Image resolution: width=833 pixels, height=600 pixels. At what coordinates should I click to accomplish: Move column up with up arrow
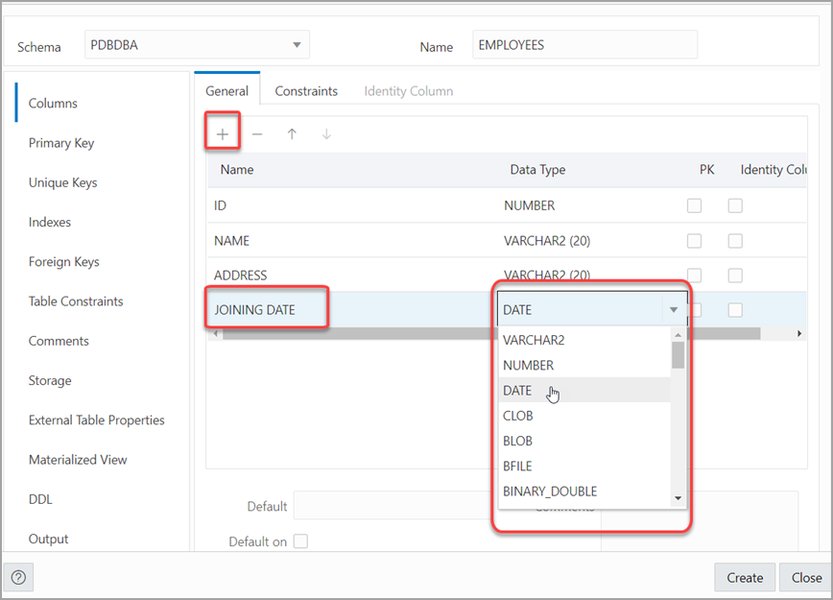[x=292, y=134]
